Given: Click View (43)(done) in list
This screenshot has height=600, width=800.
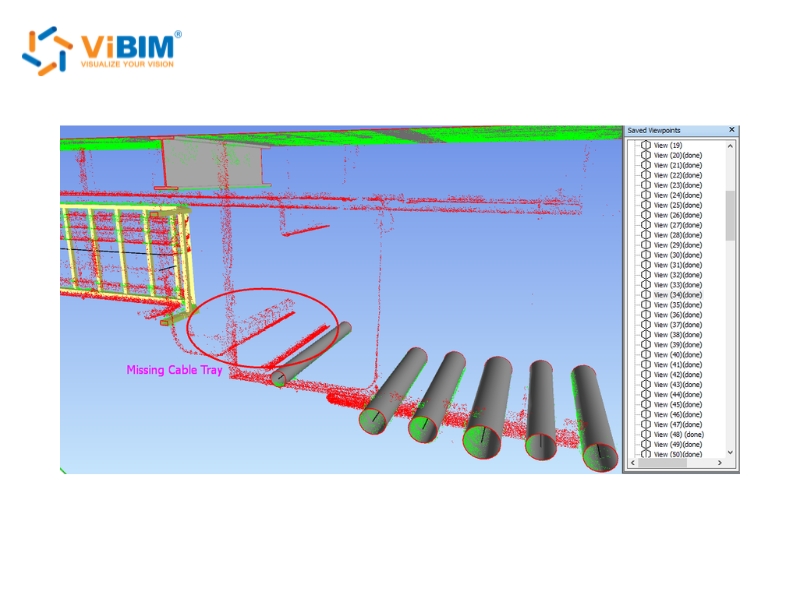Looking at the screenshot, I should point(678,384).
